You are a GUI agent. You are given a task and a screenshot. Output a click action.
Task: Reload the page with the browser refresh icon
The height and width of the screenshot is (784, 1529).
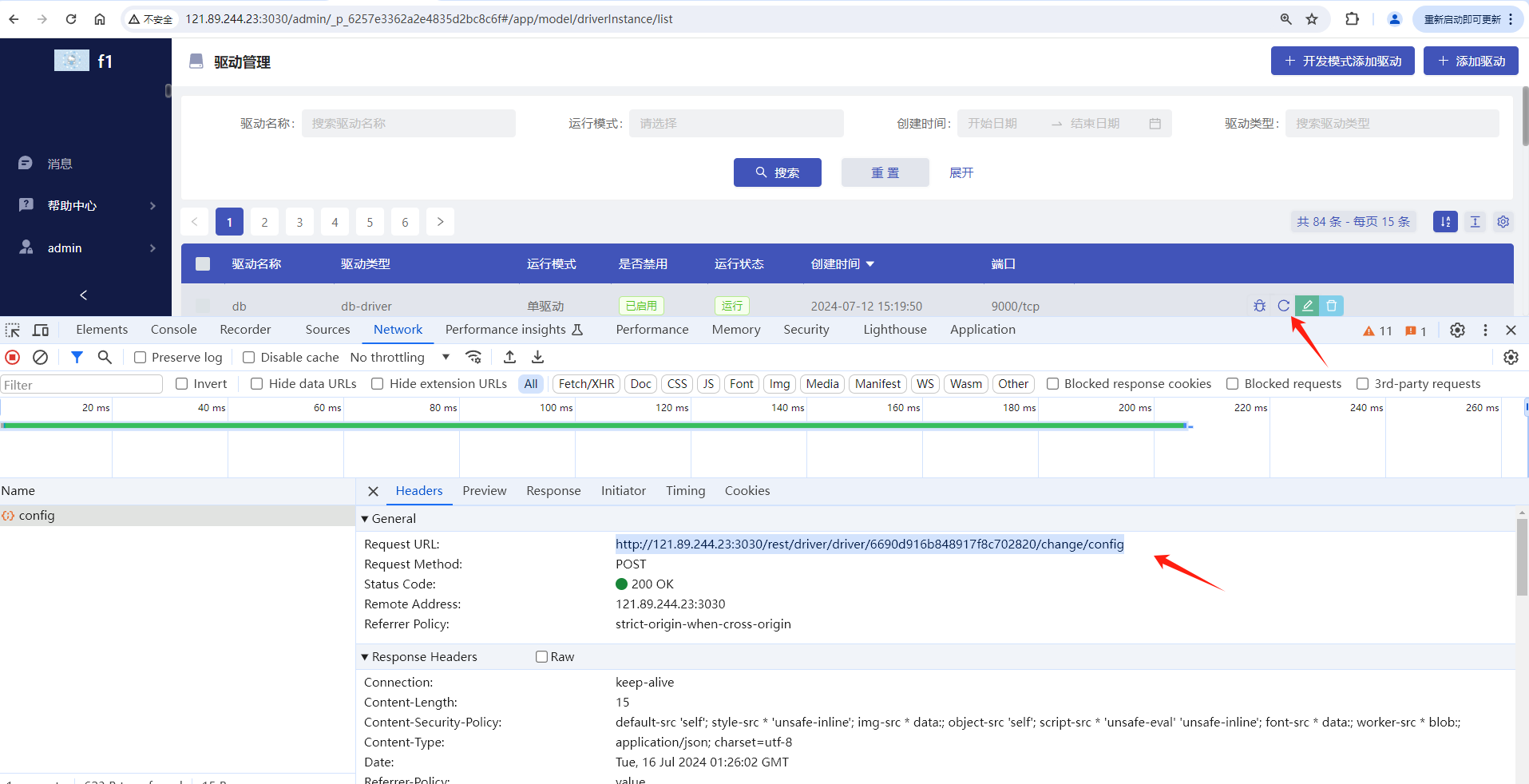pos(71,19)
